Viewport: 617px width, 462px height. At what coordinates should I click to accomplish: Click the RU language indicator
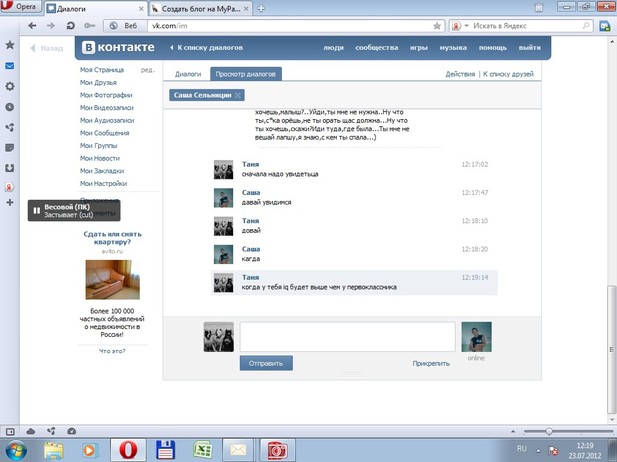click(x=521, y=449)
